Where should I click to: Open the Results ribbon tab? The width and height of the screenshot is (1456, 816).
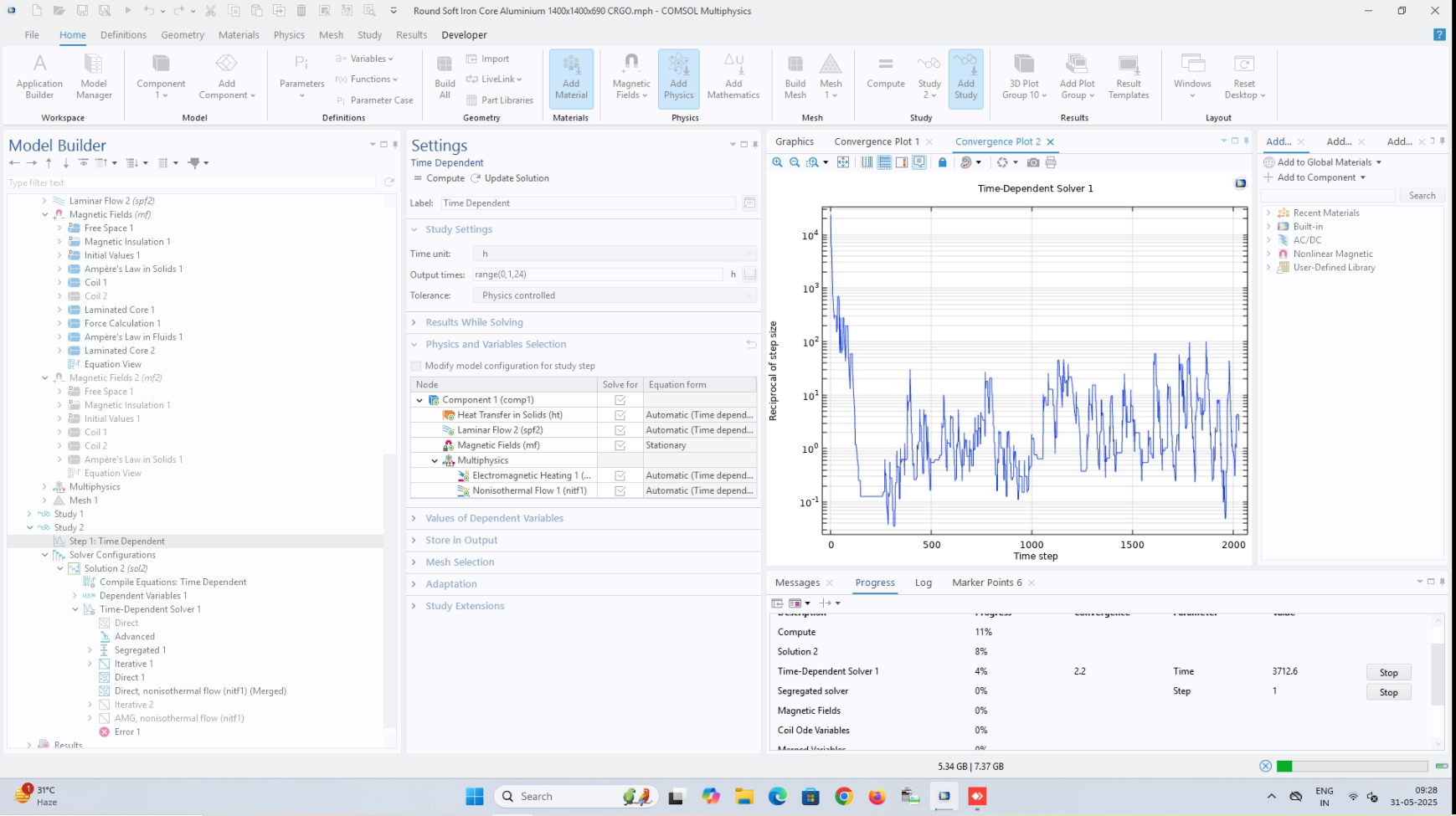[x=411, y=35]
